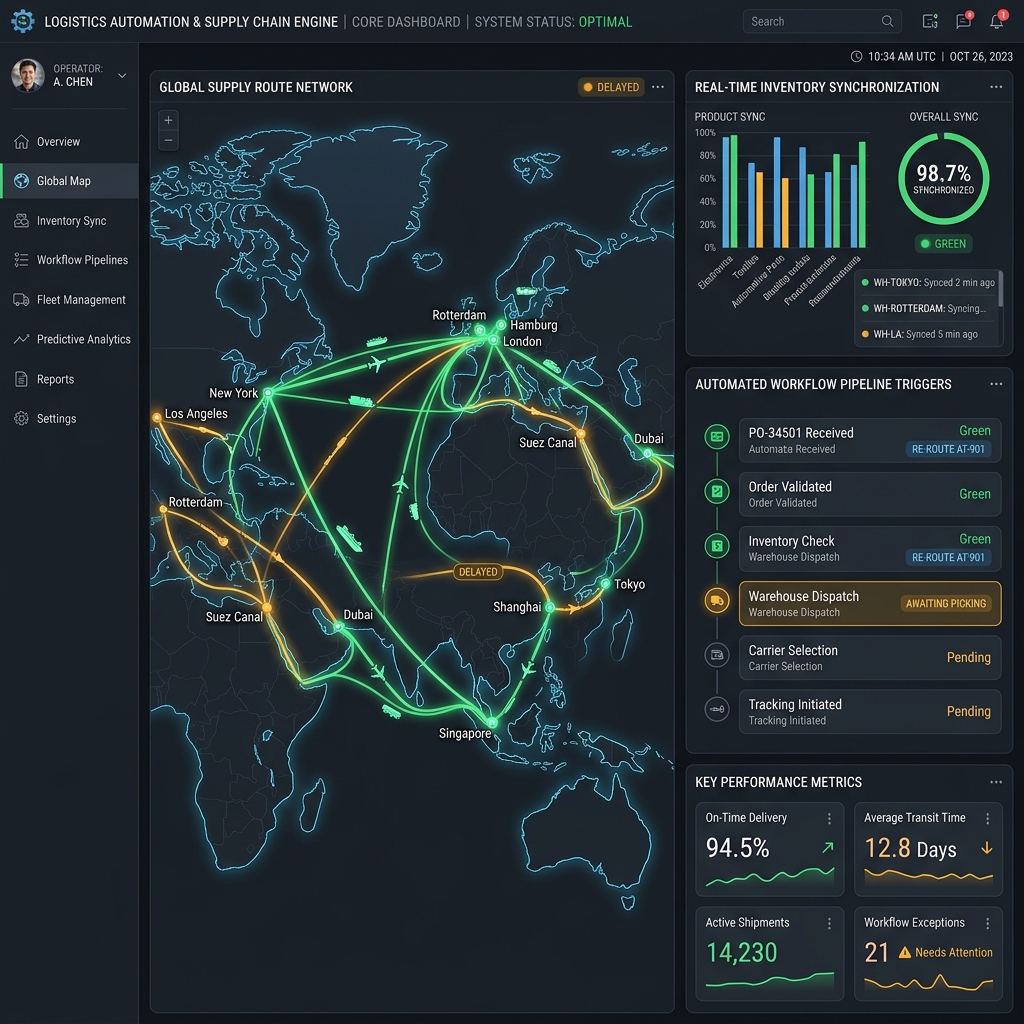Viewport: 1024px width, 1024px height.
Task: Open the export report icon in header
Action: click(930, 21)
